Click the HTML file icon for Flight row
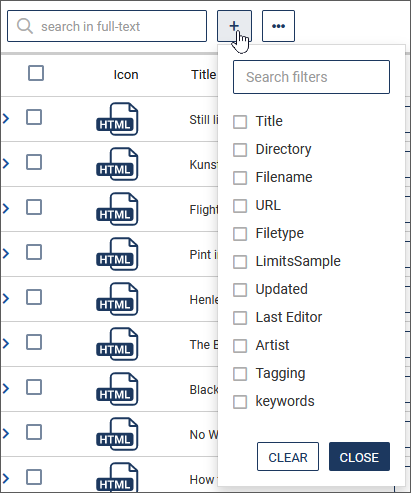411x493 pixels. coord(117,209)
